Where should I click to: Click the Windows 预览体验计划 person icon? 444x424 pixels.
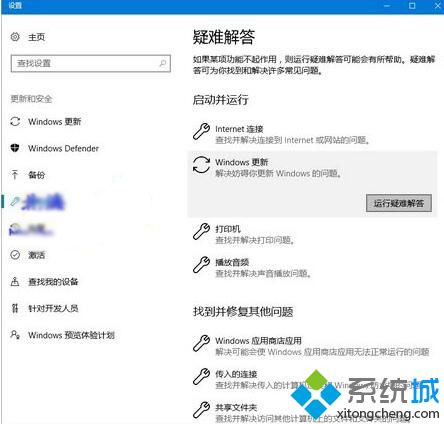15,334
